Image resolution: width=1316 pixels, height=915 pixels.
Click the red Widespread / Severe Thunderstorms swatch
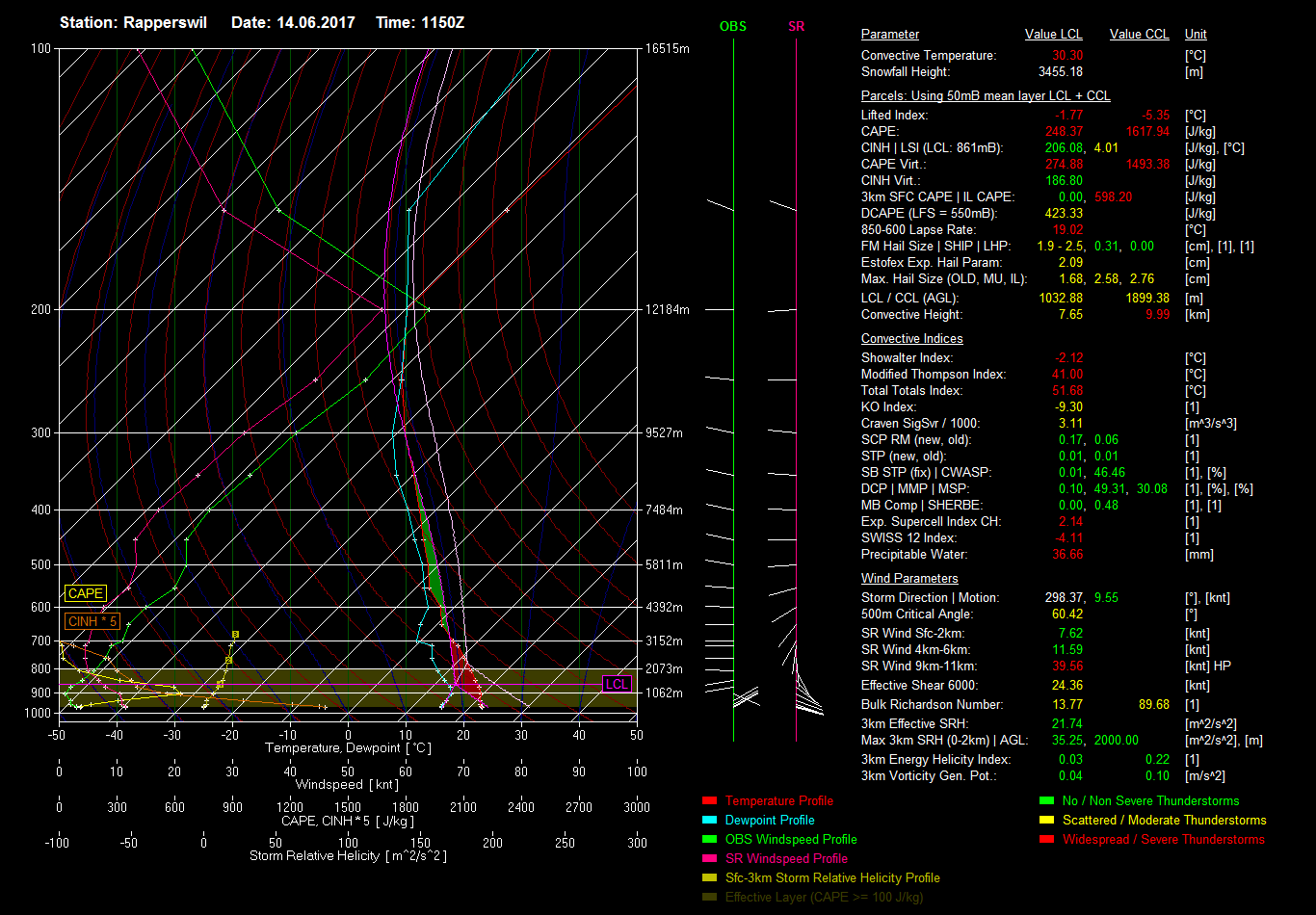point(1046,839)
